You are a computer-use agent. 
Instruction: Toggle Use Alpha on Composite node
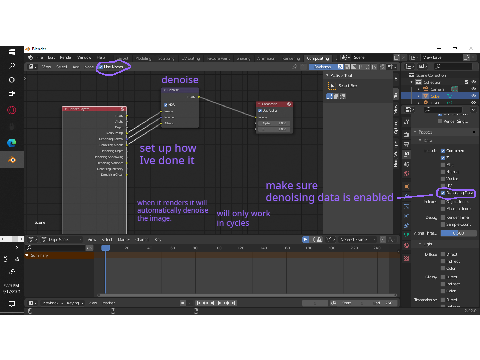(x=260, y=111)
